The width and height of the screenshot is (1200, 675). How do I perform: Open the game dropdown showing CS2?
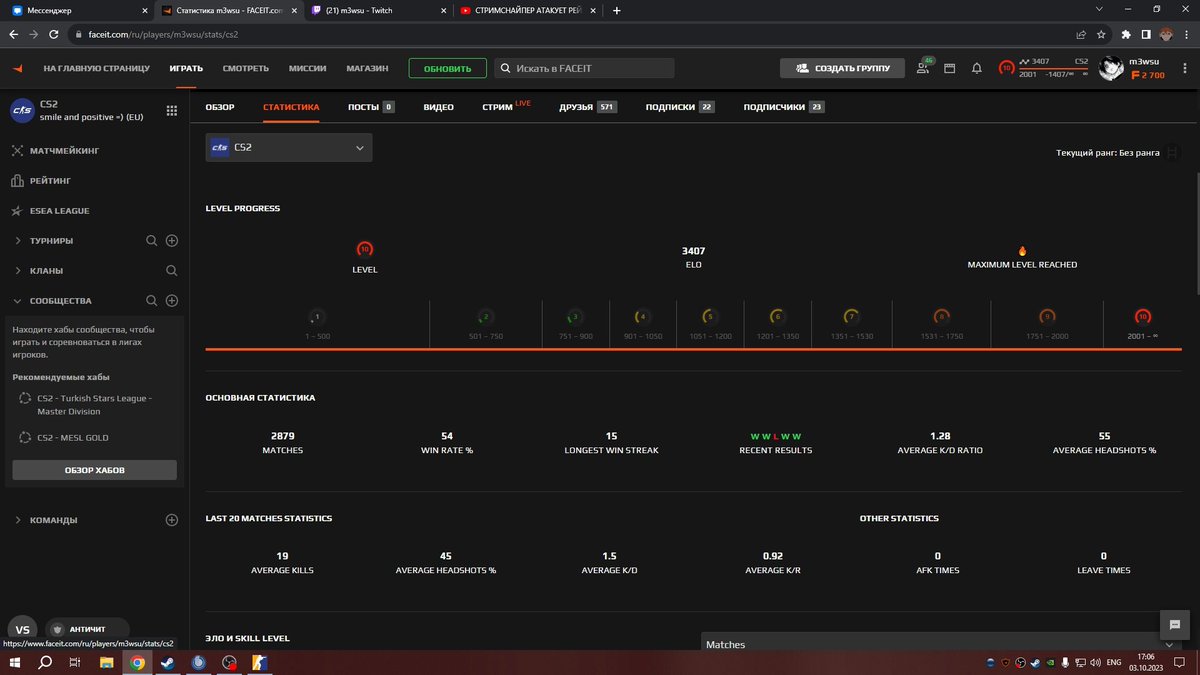pos(289,147)
